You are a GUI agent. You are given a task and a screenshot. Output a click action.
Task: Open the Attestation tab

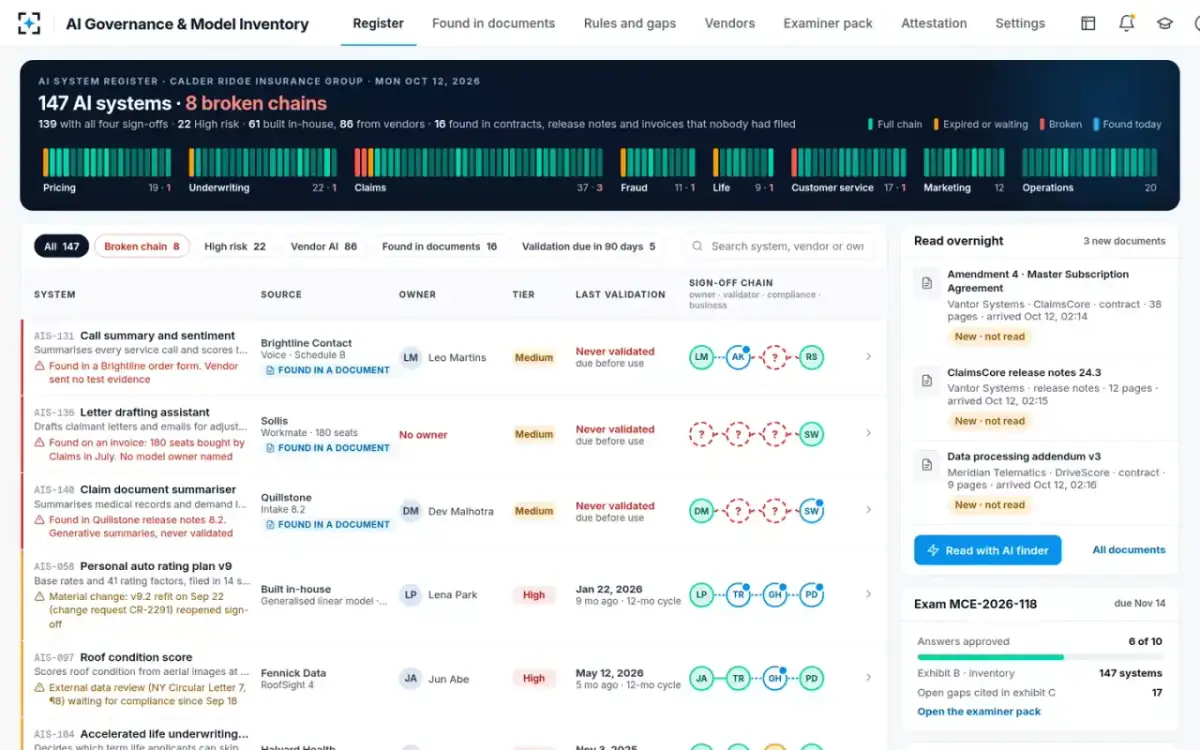click(x=934, y=23)
